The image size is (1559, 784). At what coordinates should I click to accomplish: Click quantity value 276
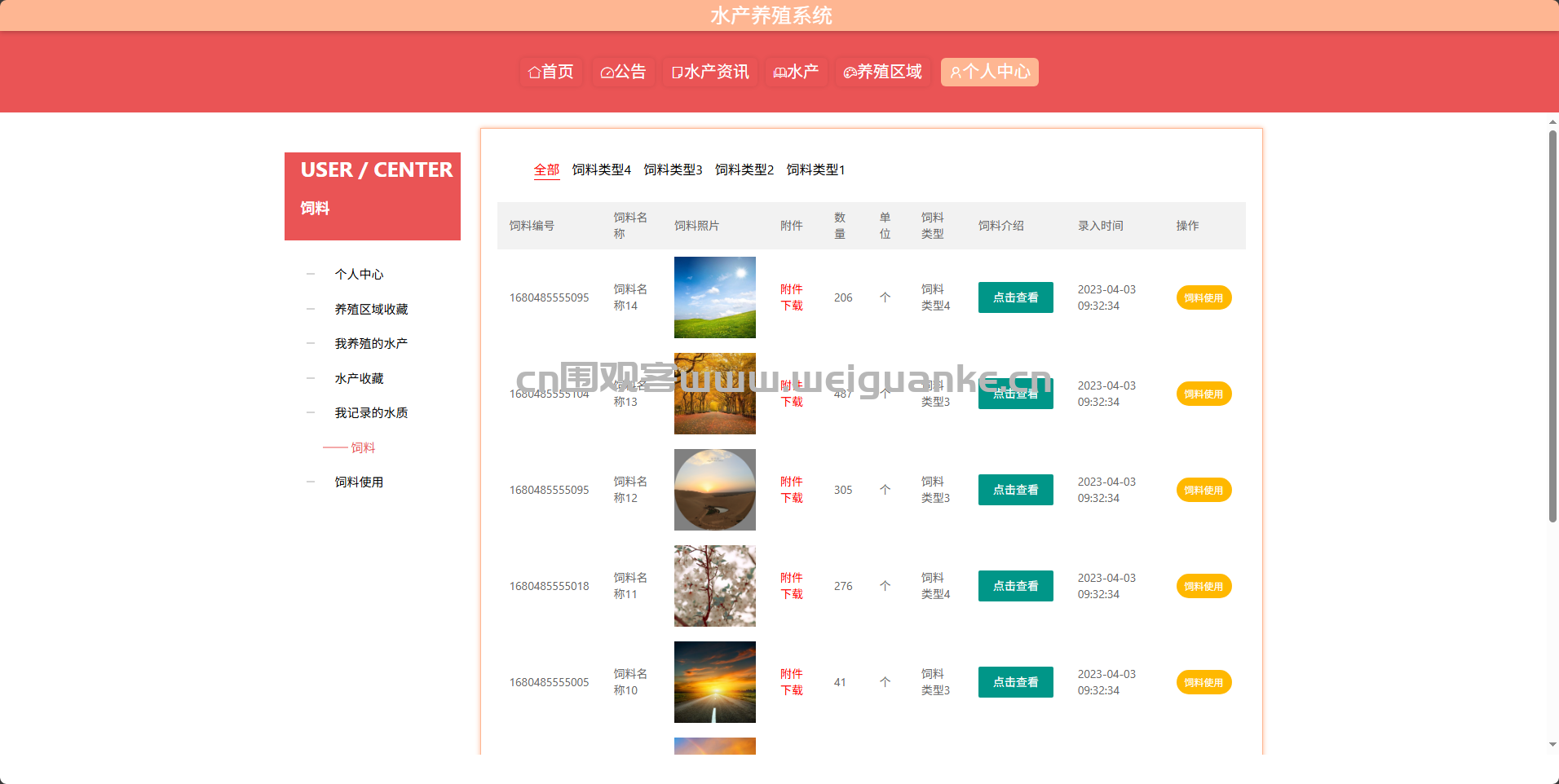pos(843,586)
